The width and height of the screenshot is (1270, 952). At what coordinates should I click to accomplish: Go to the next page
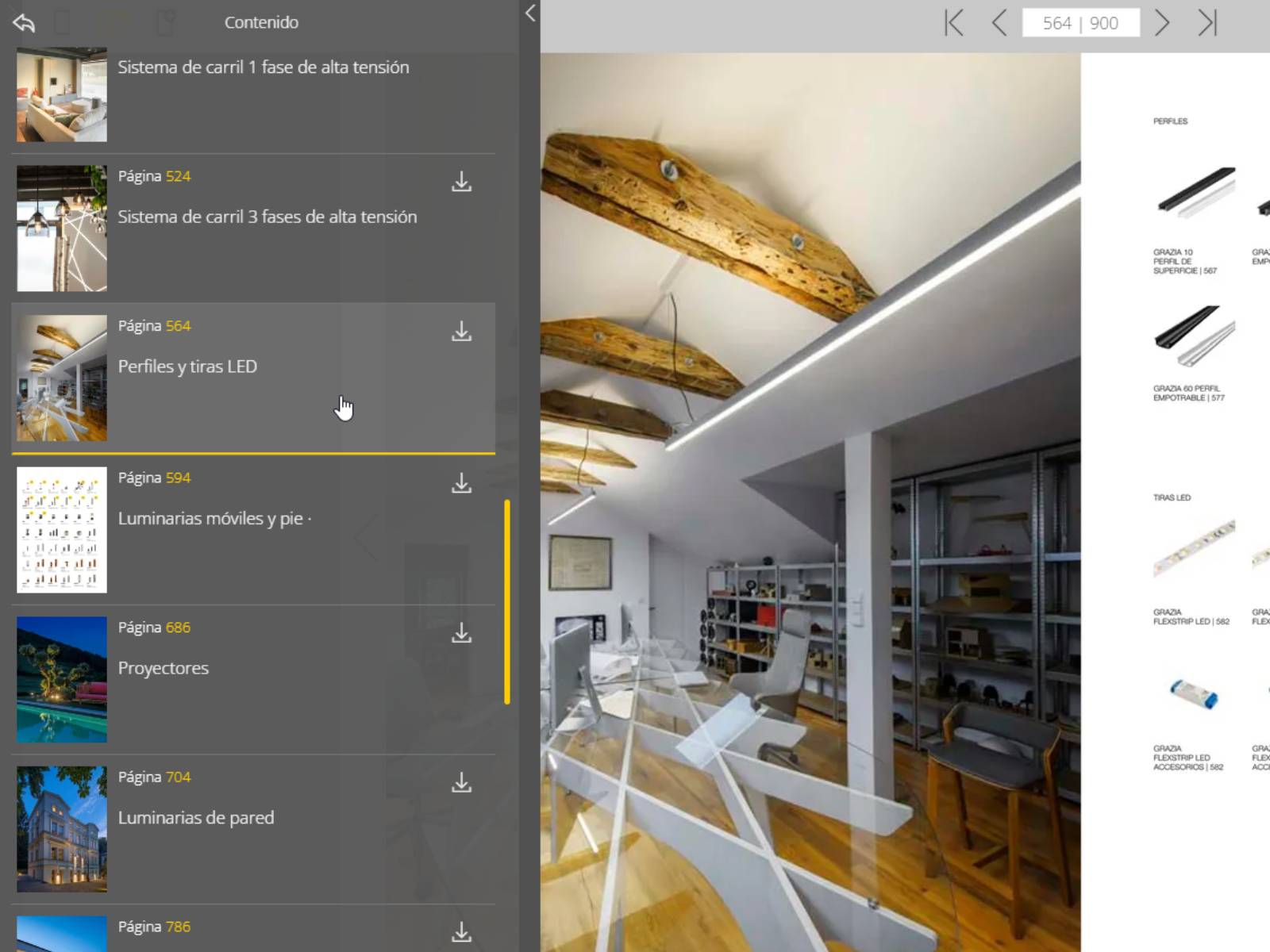pyautogui.click(x=1162, y=23)
